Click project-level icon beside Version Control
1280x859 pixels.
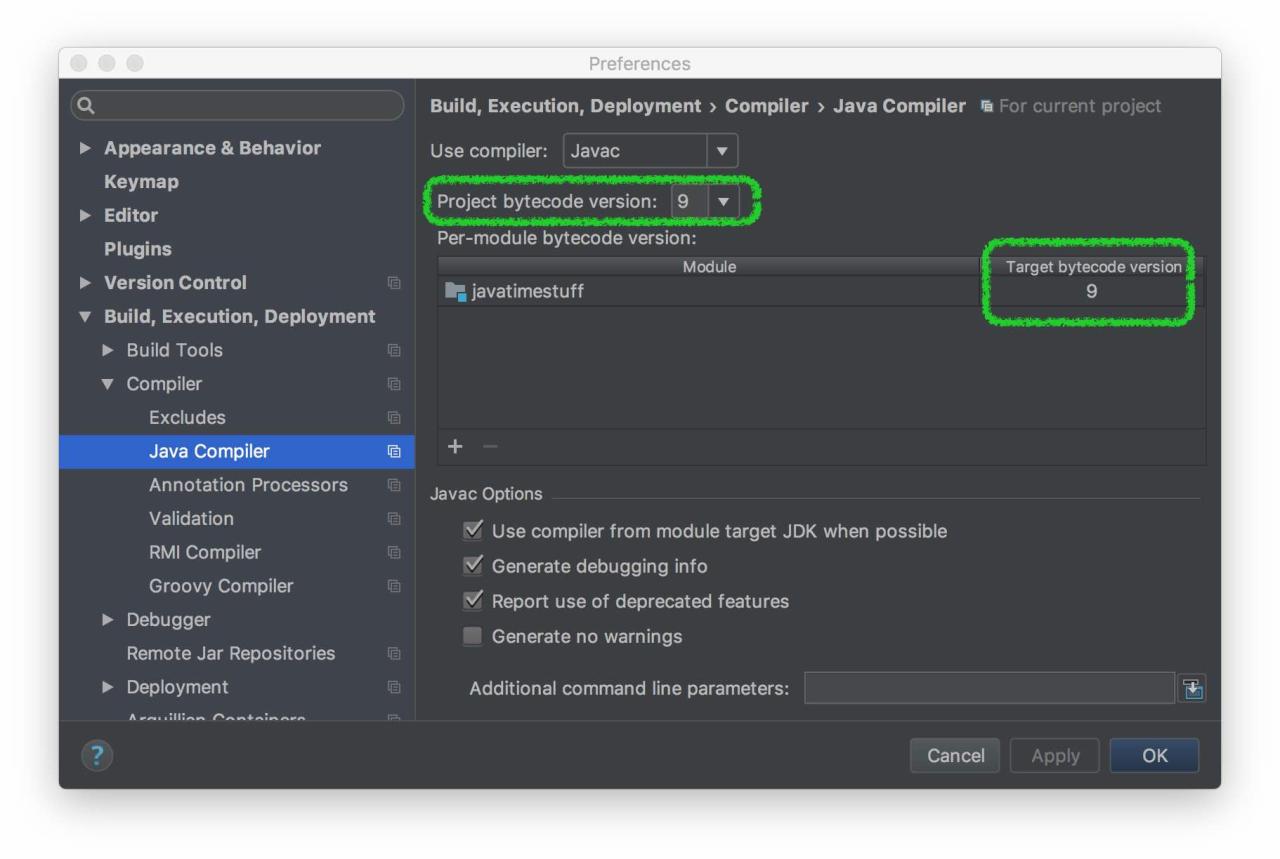(394, 283)
